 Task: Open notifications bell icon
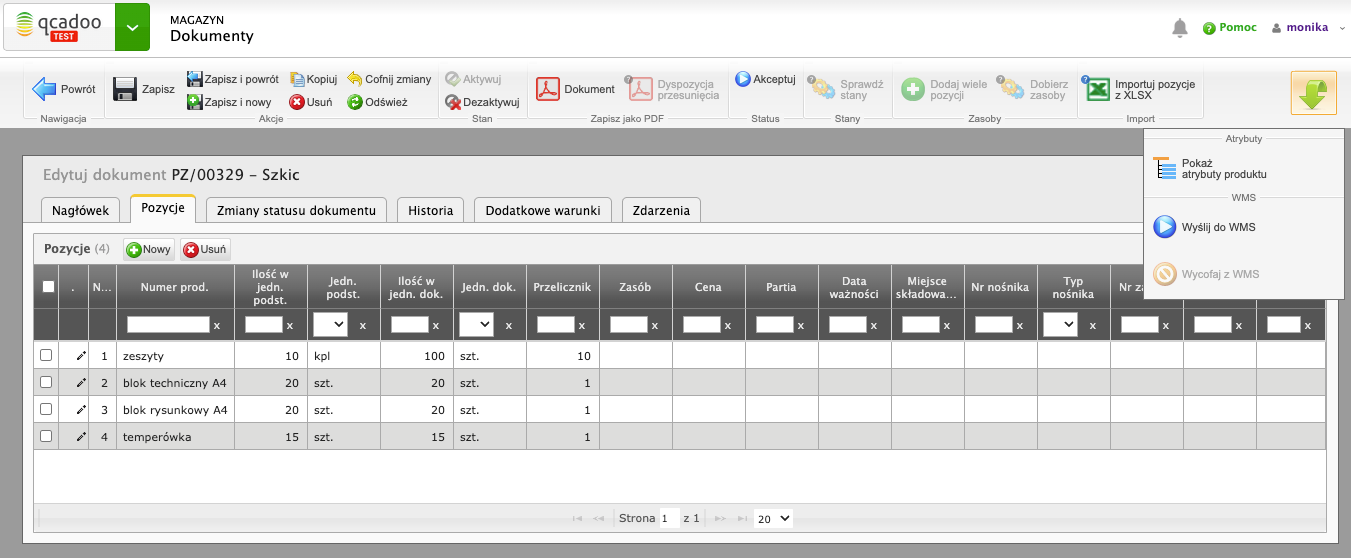click(1180, 28)
